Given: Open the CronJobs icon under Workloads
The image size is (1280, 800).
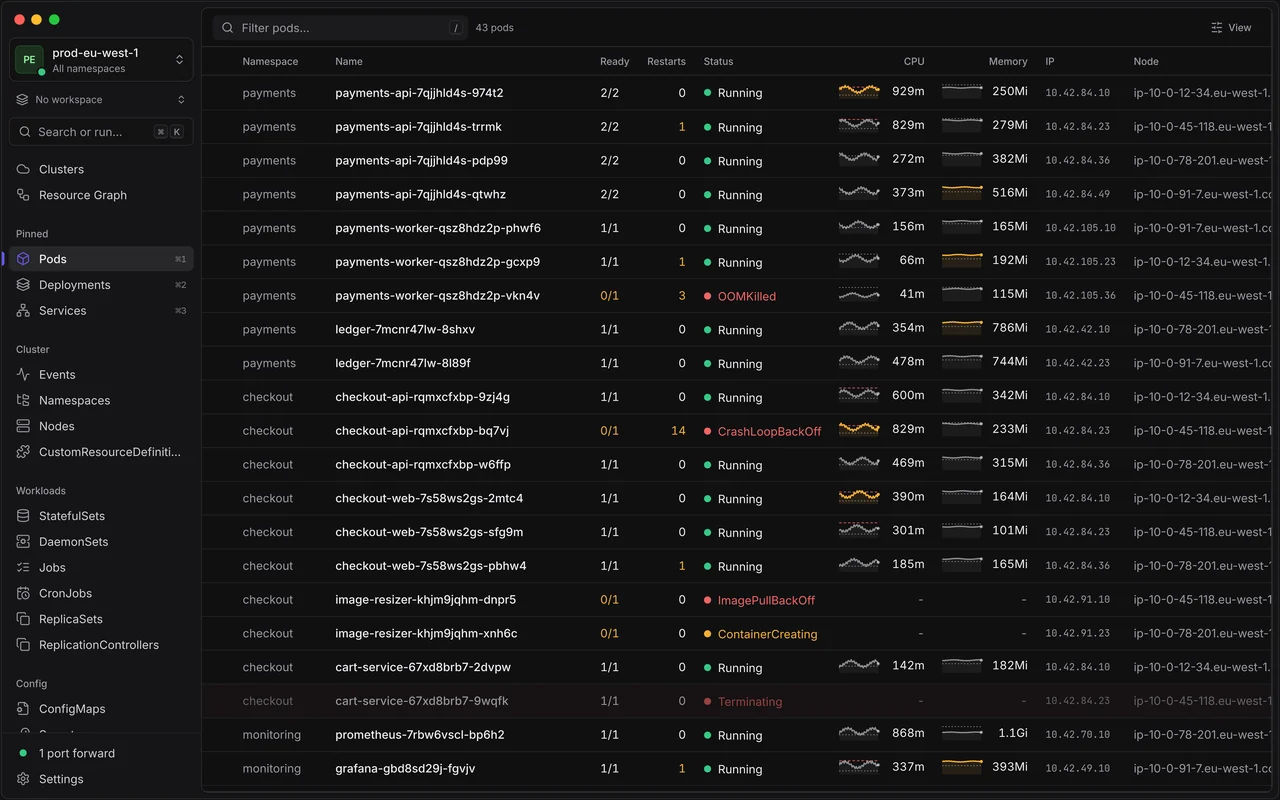Looking at the screenshot, I should pos(23,593).
